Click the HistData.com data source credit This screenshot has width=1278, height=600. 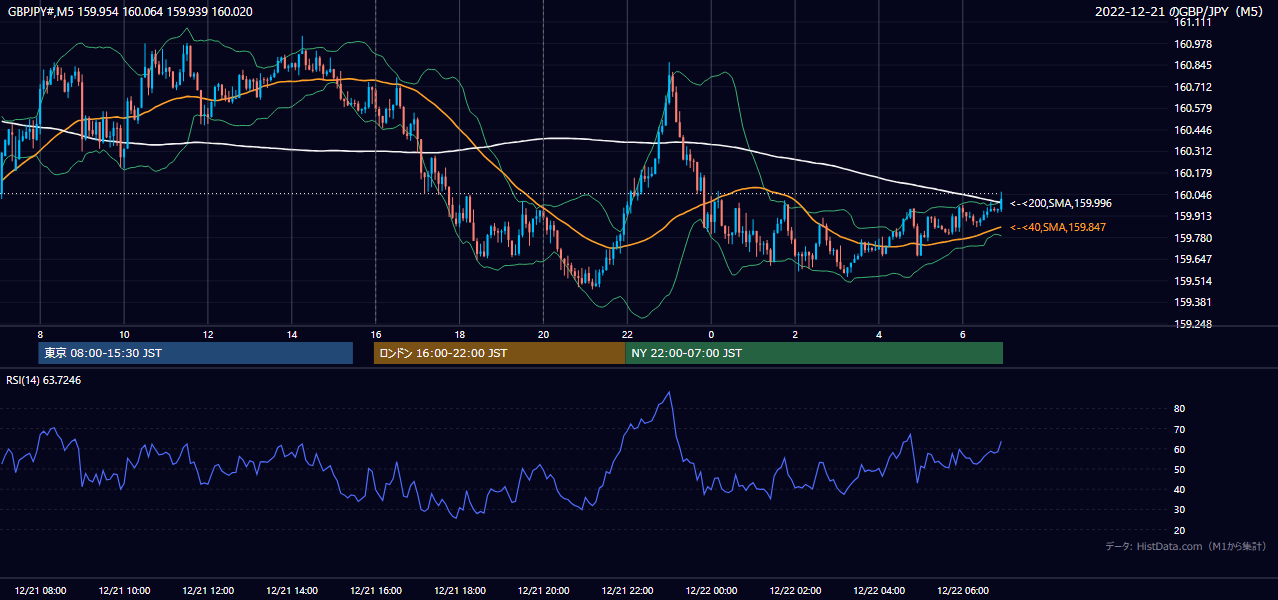click(1186, 546)
